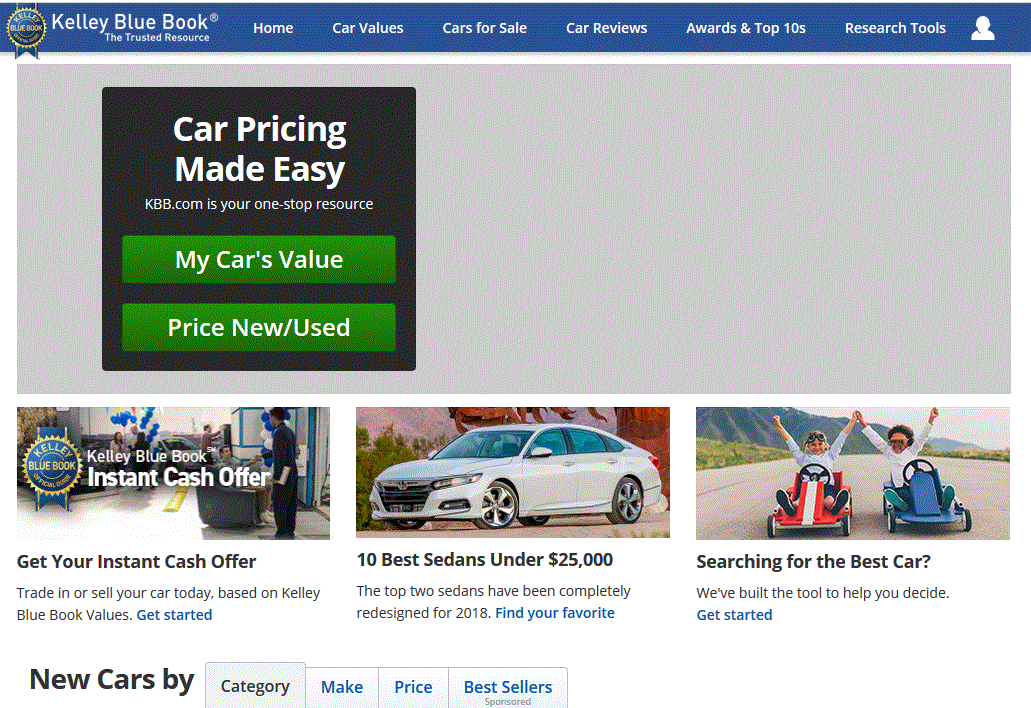Click the Kelley Blue Book logo badge
The image size is (1031, 708).
point(26,30)
